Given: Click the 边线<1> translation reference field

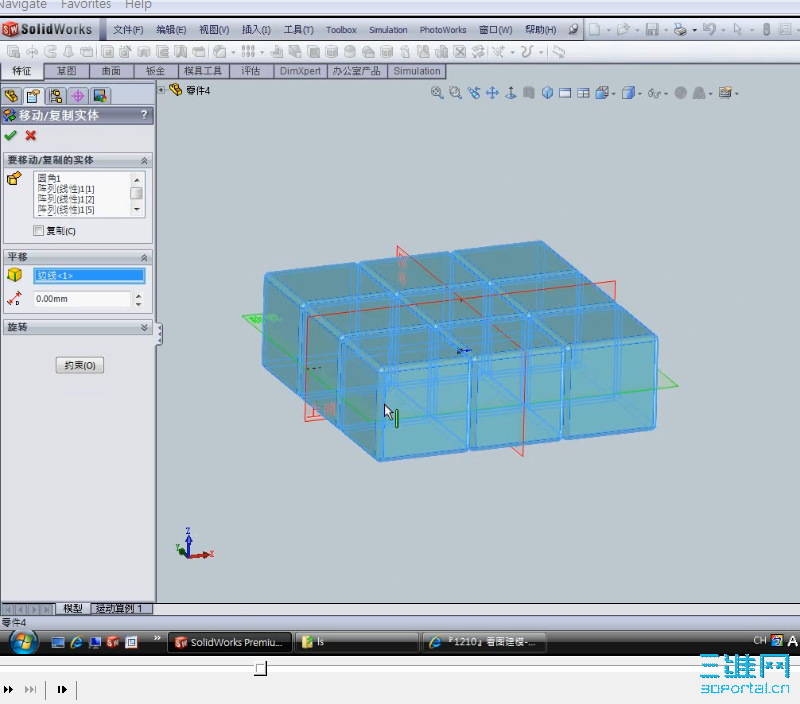Looking at the screenshot, I should click(x=89, y=275).
